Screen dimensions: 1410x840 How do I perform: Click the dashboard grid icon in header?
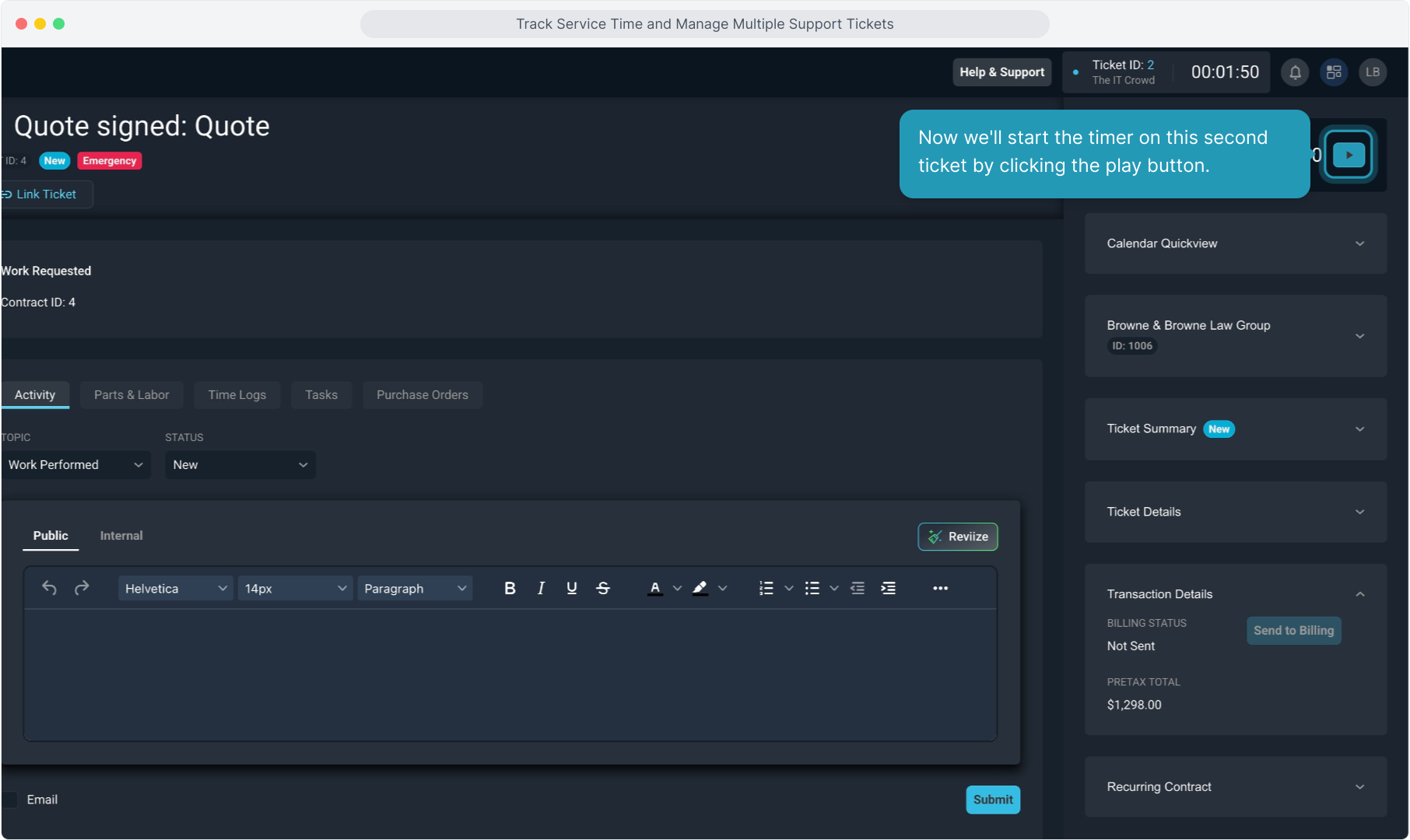(x=1334, y=72)
